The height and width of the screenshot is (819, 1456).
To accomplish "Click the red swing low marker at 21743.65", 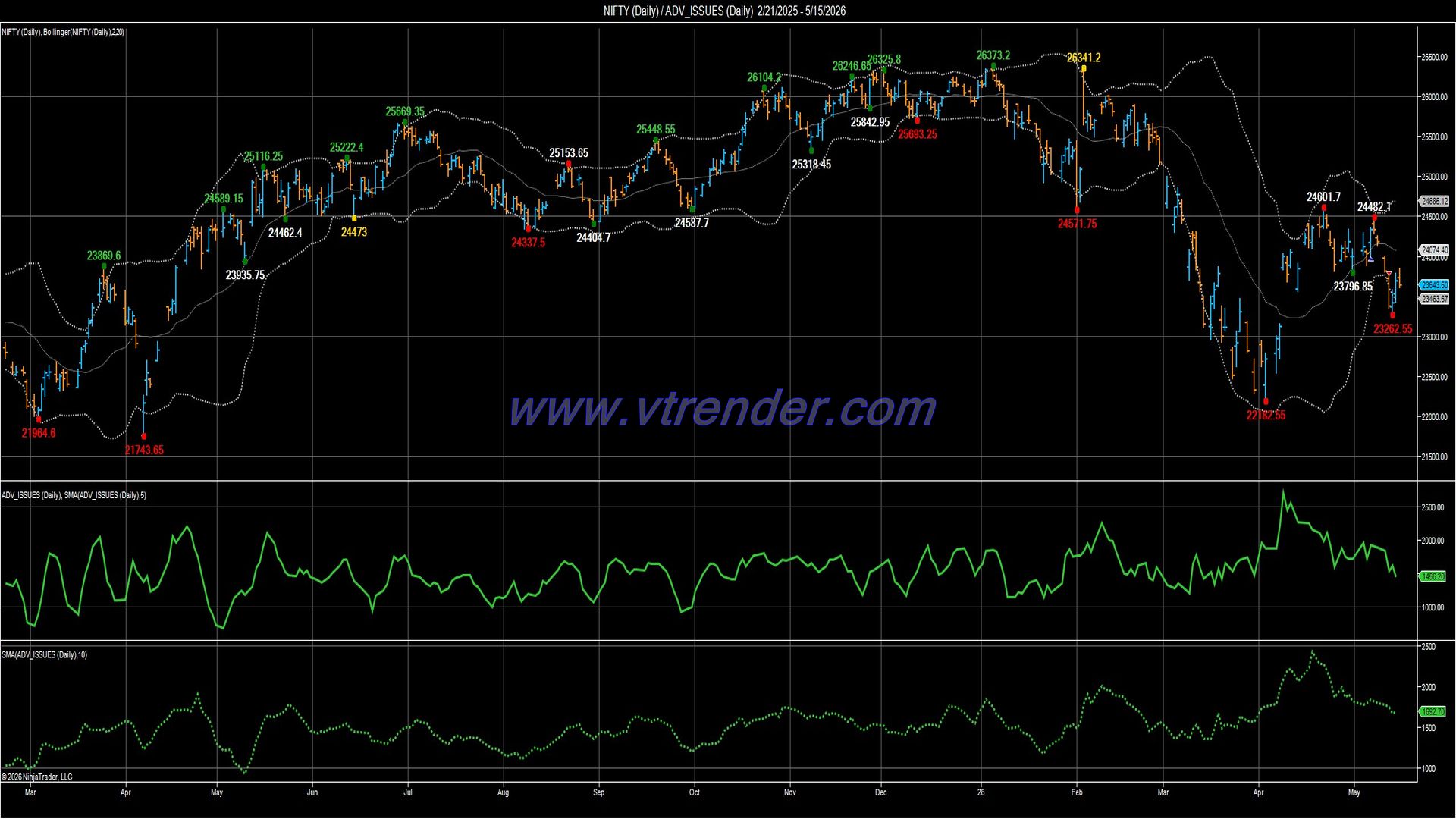I will coord(144,436).
